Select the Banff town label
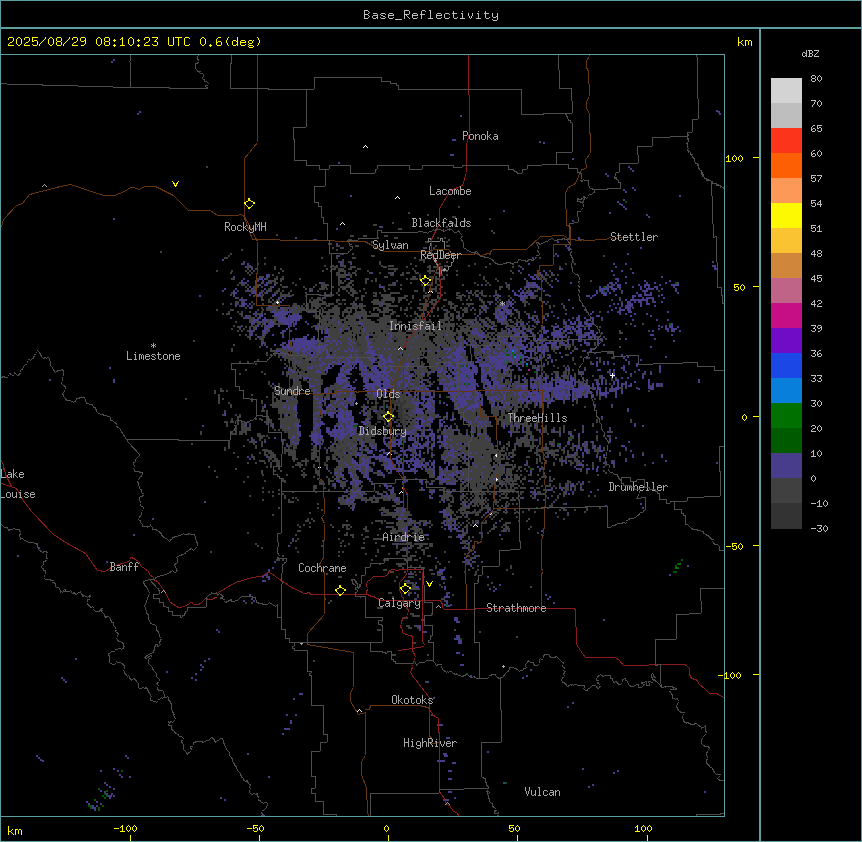This screenshot has height=842, width=862. pyautogui.click(x=124, y=567)
